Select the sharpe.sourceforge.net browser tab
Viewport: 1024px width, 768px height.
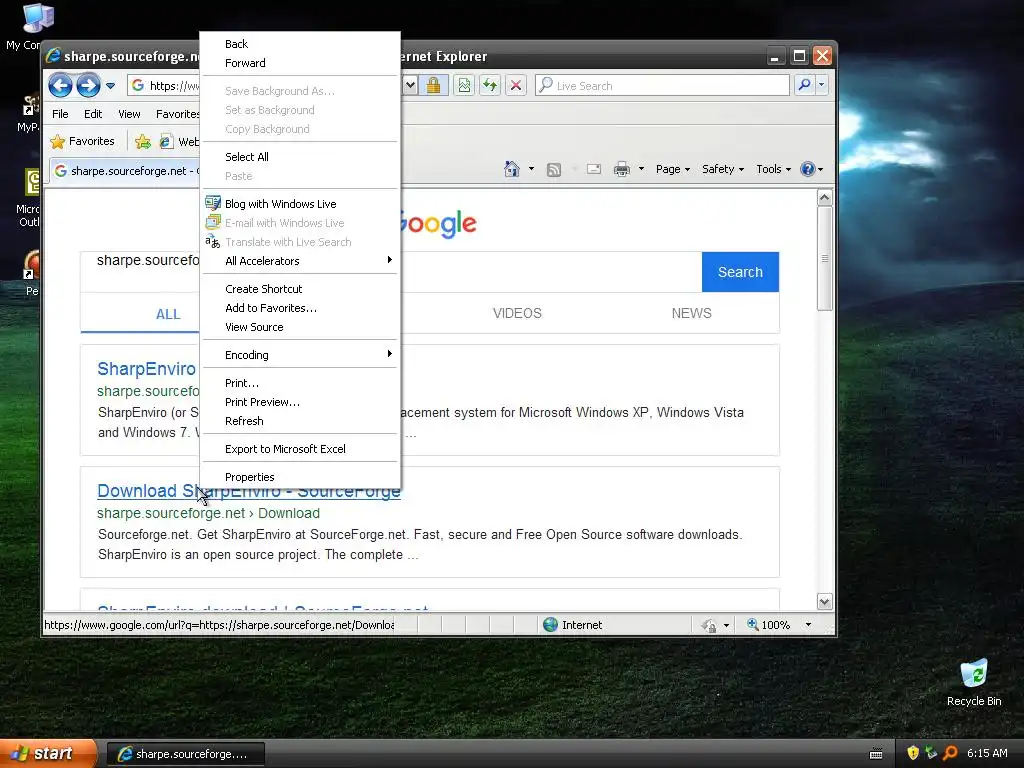[x=125, y=171]
